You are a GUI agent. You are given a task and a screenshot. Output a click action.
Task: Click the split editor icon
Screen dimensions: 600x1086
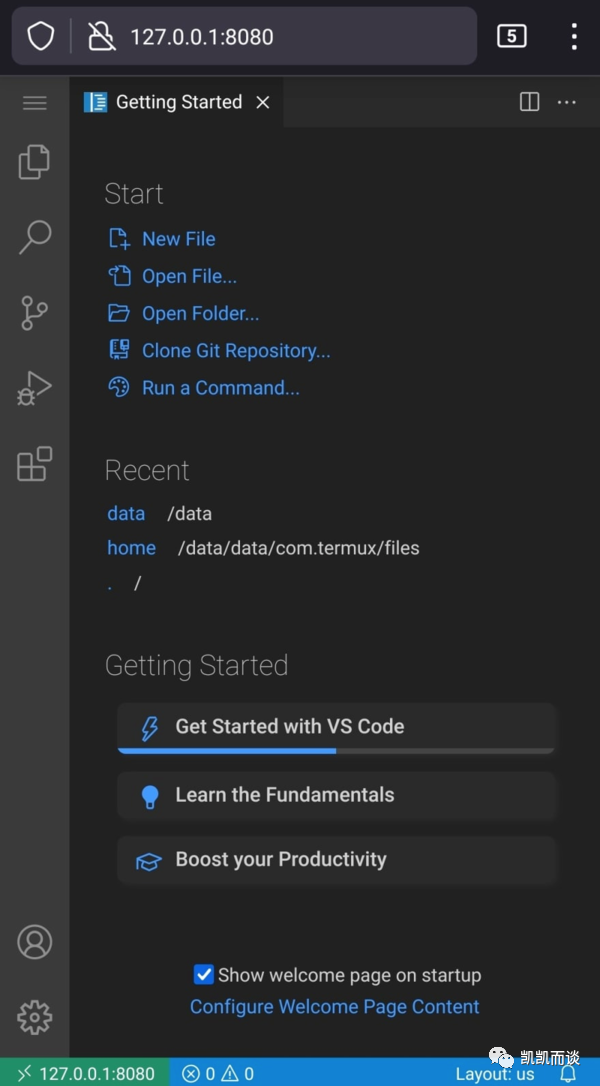tap(529, 103)
